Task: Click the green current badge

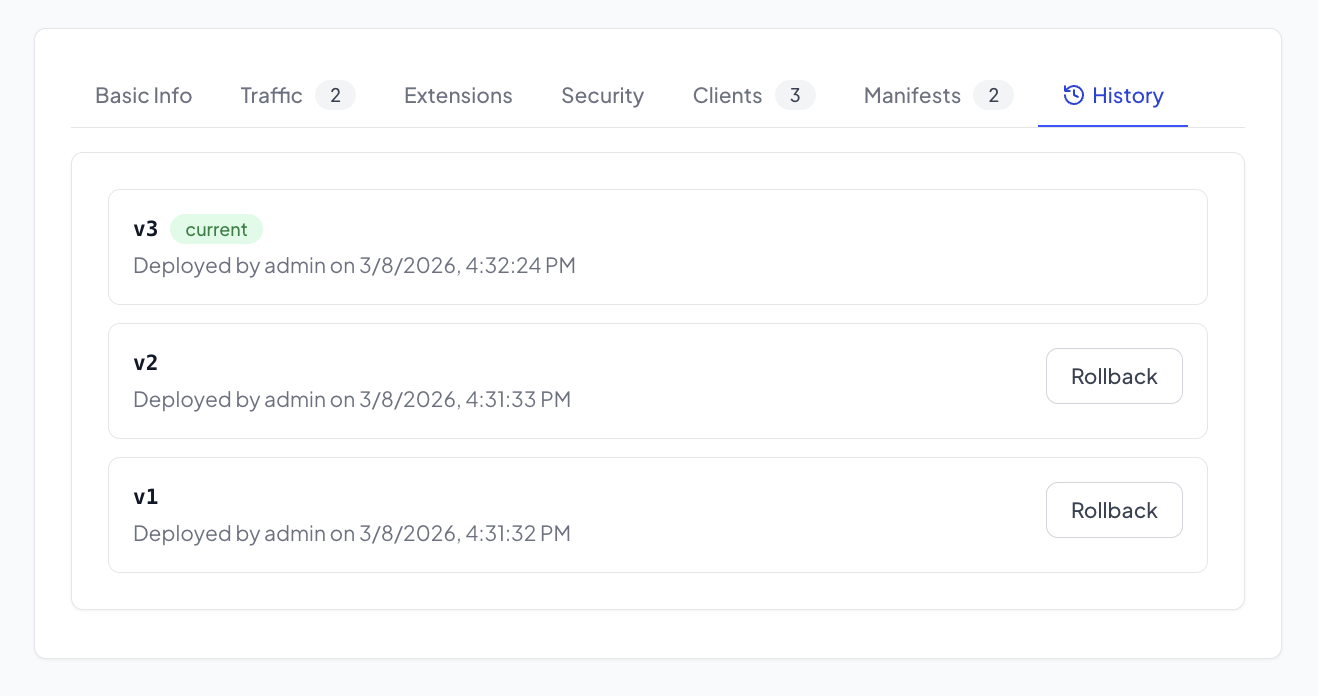Action: [216, 229]
